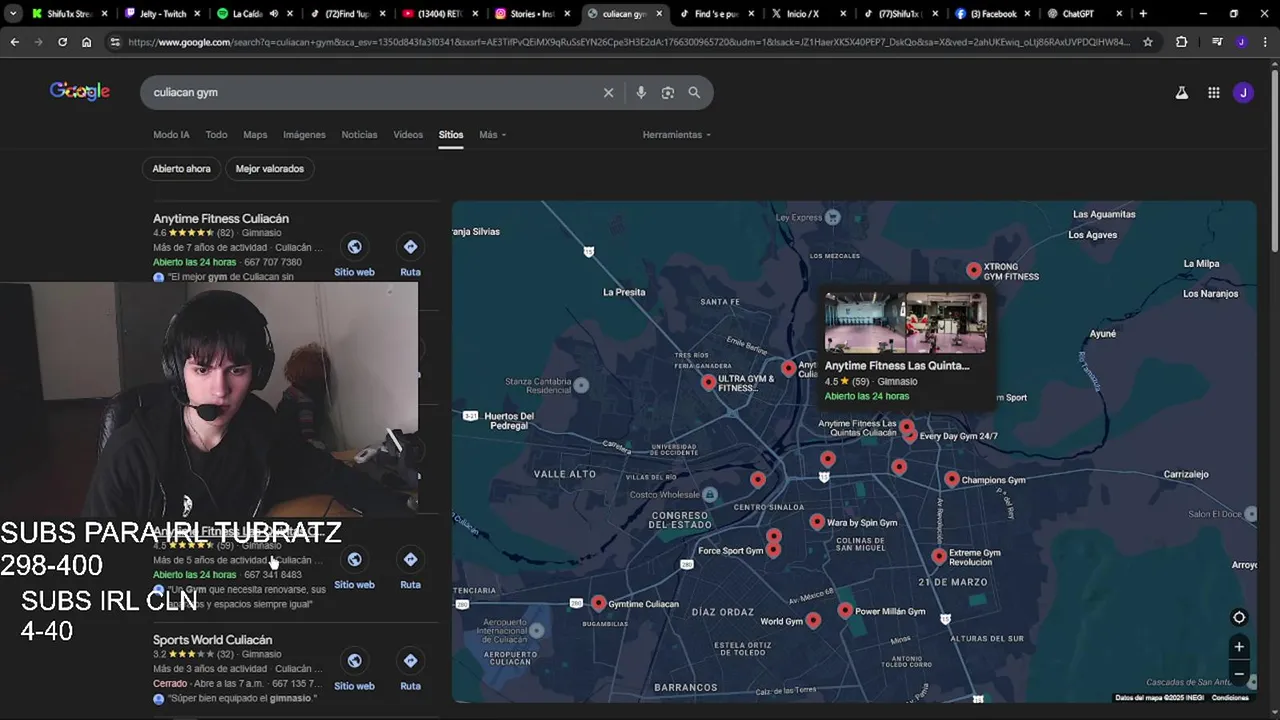Zoom in the map with plus
Viewport: 1280px width, 720px height.
1239,646
